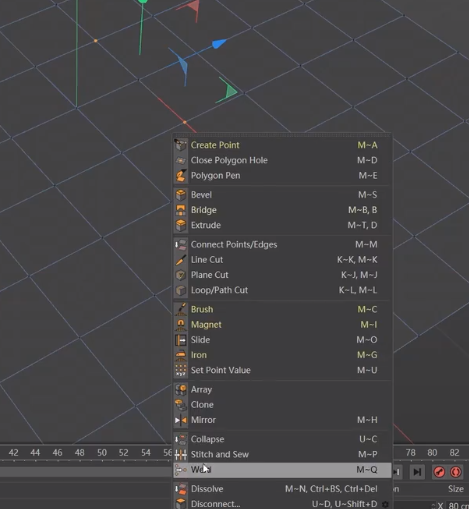
Task: Click the go-to-end playback button
Action: point(417,472)
